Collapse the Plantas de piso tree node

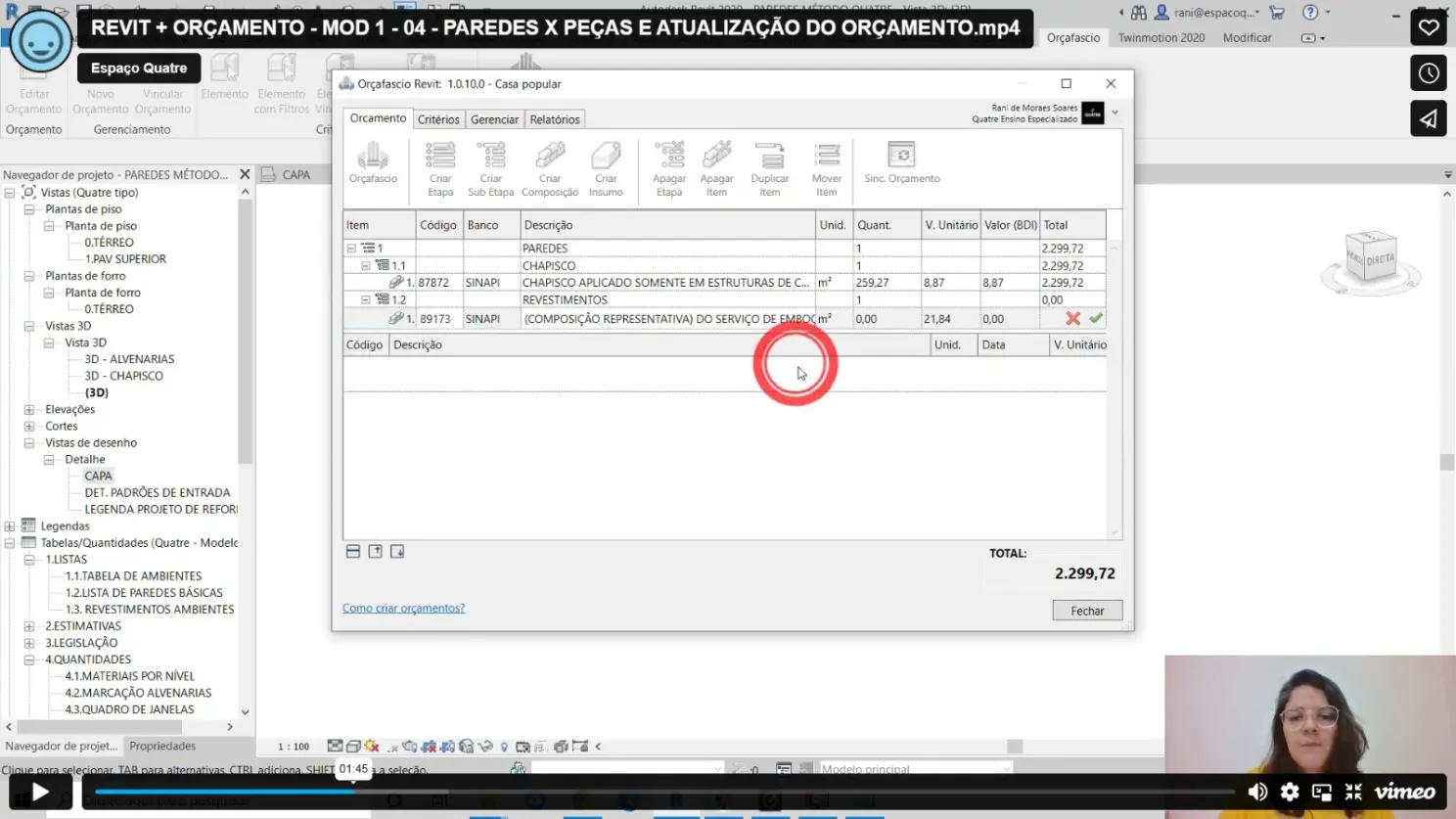29,209
